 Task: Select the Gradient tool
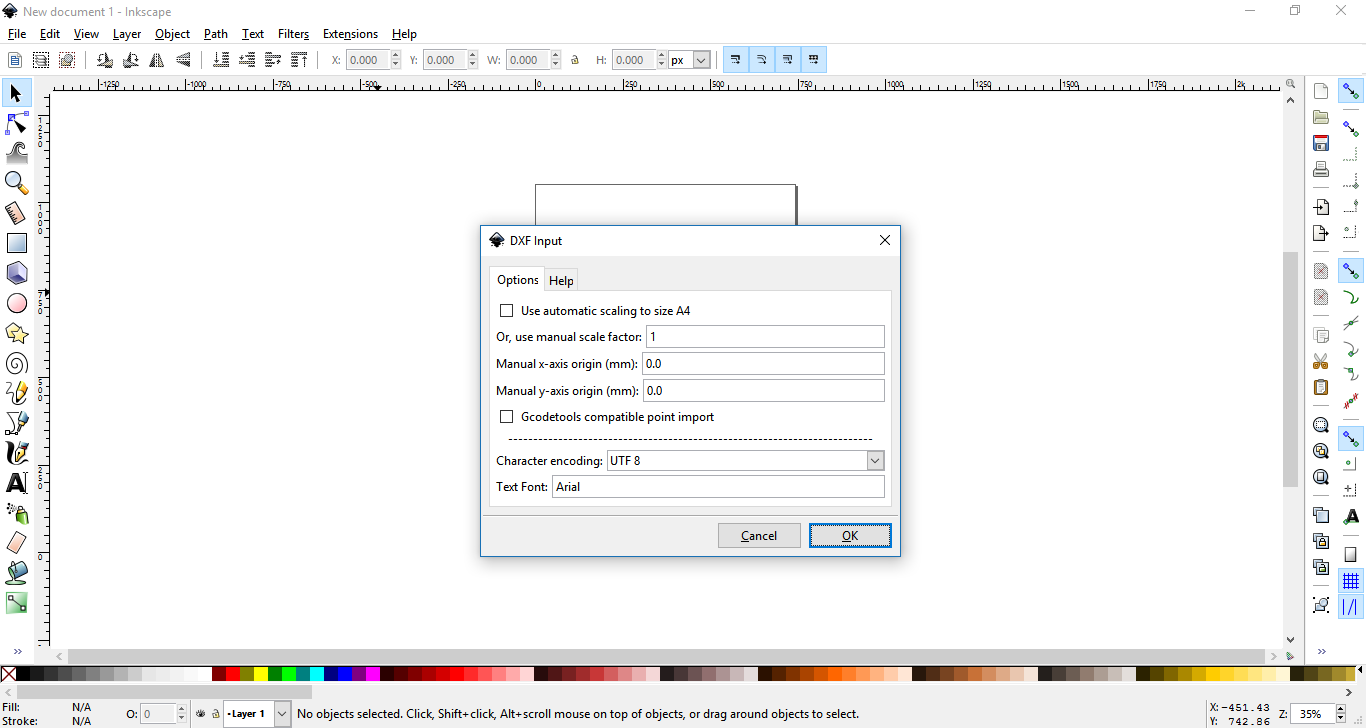click(x=16, y=603)
